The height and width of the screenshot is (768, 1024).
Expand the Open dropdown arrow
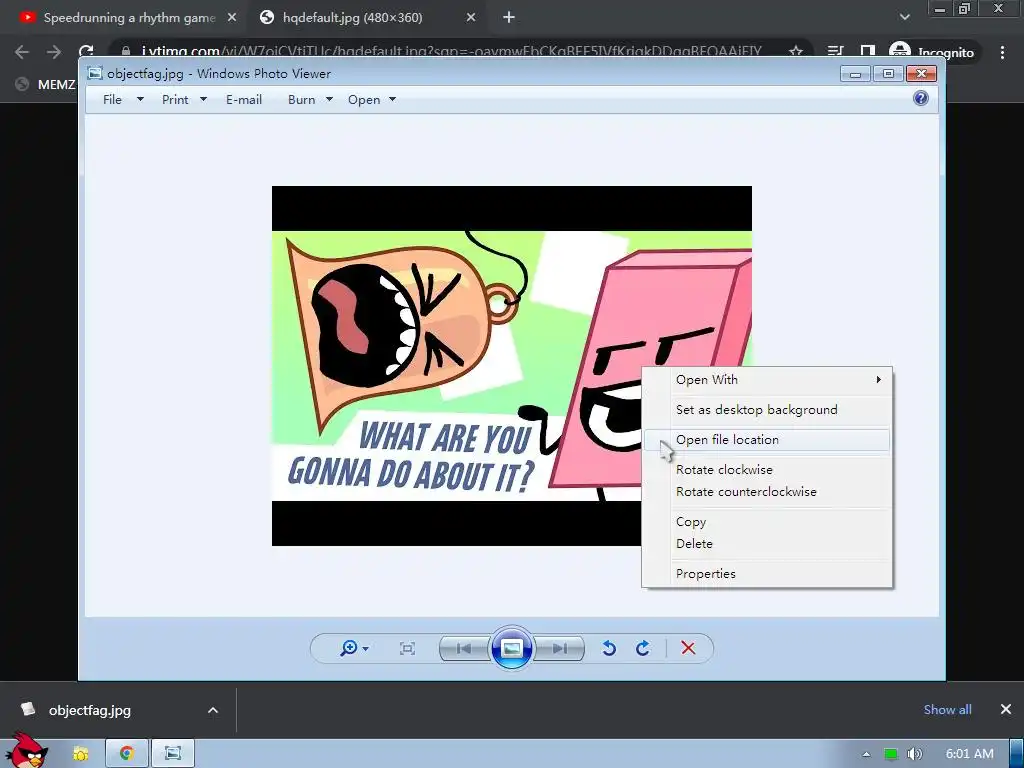click(x=392, y=99)
